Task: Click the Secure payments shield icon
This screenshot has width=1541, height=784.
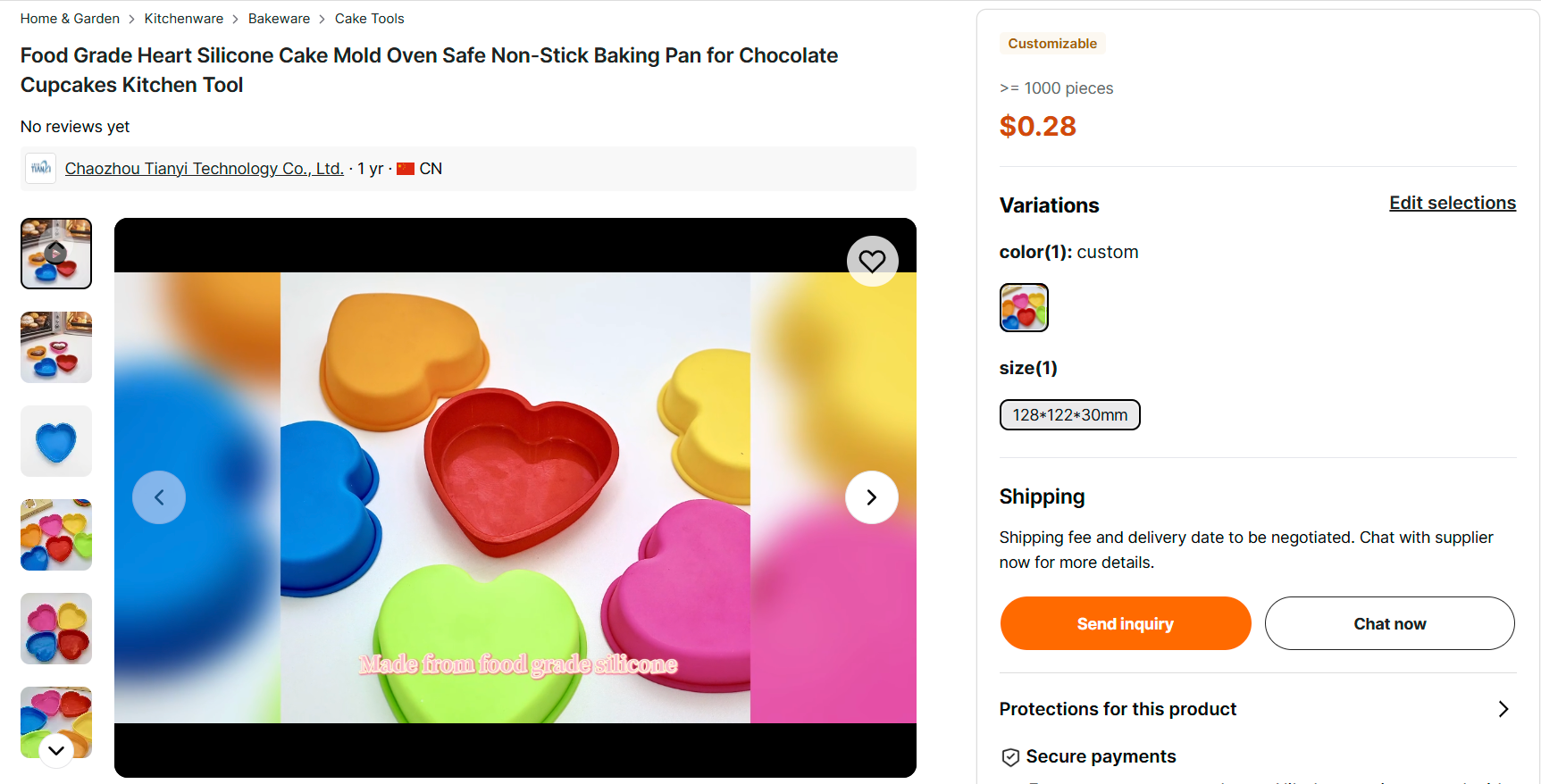Action: (x=1010, y=757)
